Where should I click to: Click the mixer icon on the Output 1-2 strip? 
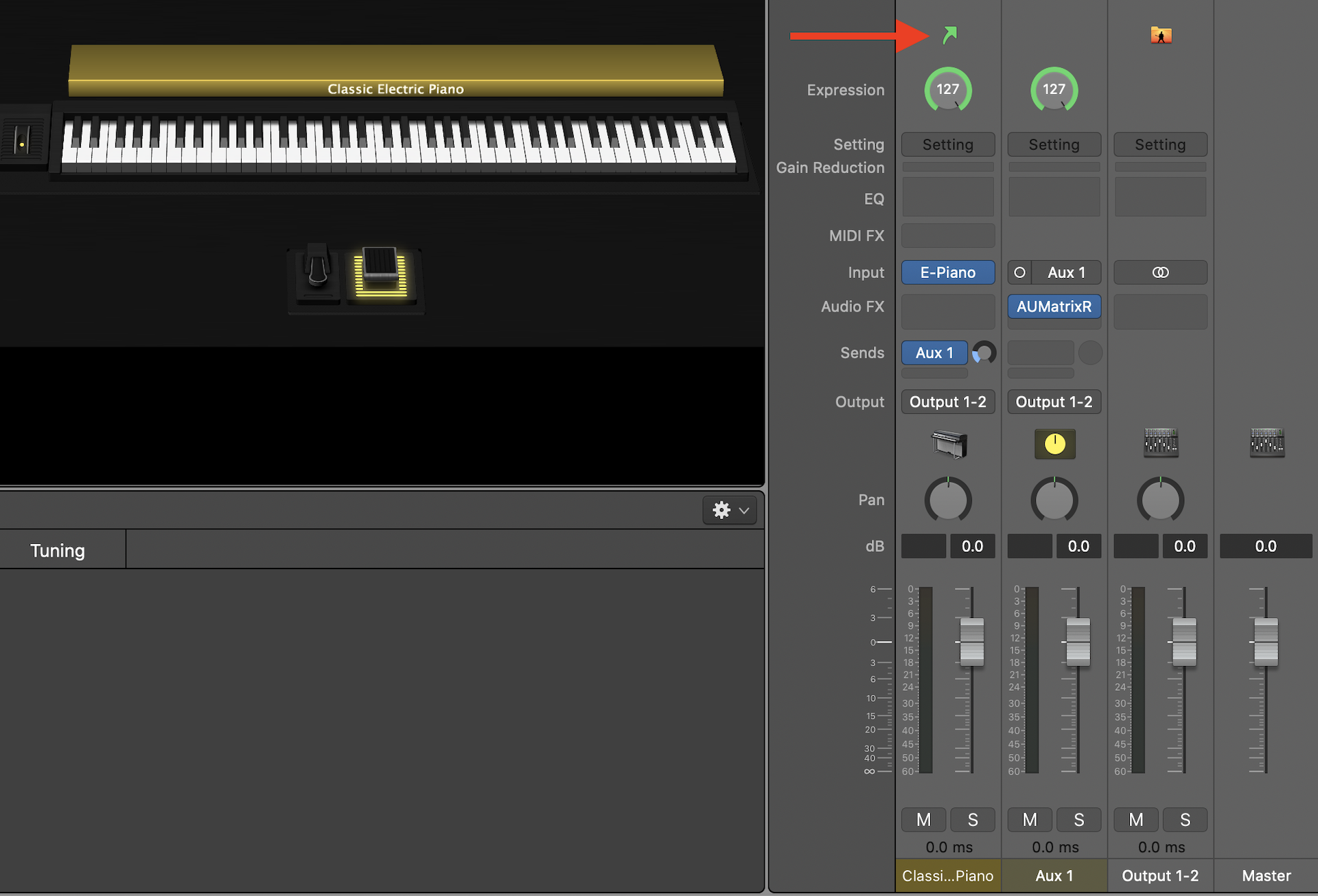1161,443
